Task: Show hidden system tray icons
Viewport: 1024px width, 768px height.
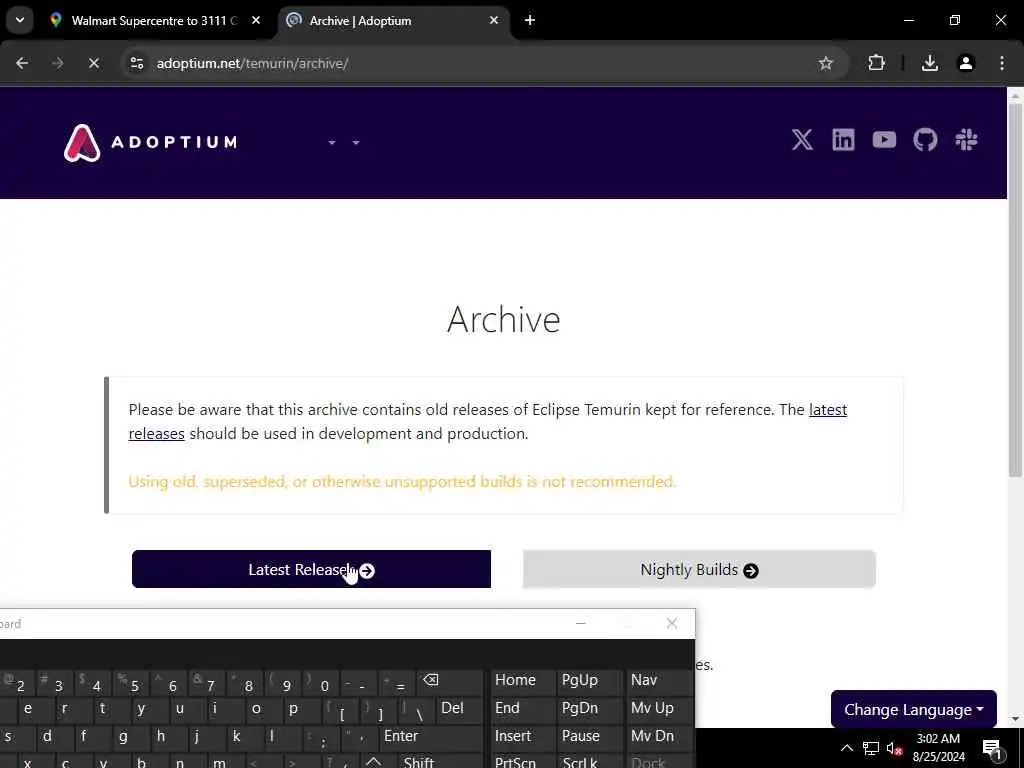Action: tap(846, 748)
